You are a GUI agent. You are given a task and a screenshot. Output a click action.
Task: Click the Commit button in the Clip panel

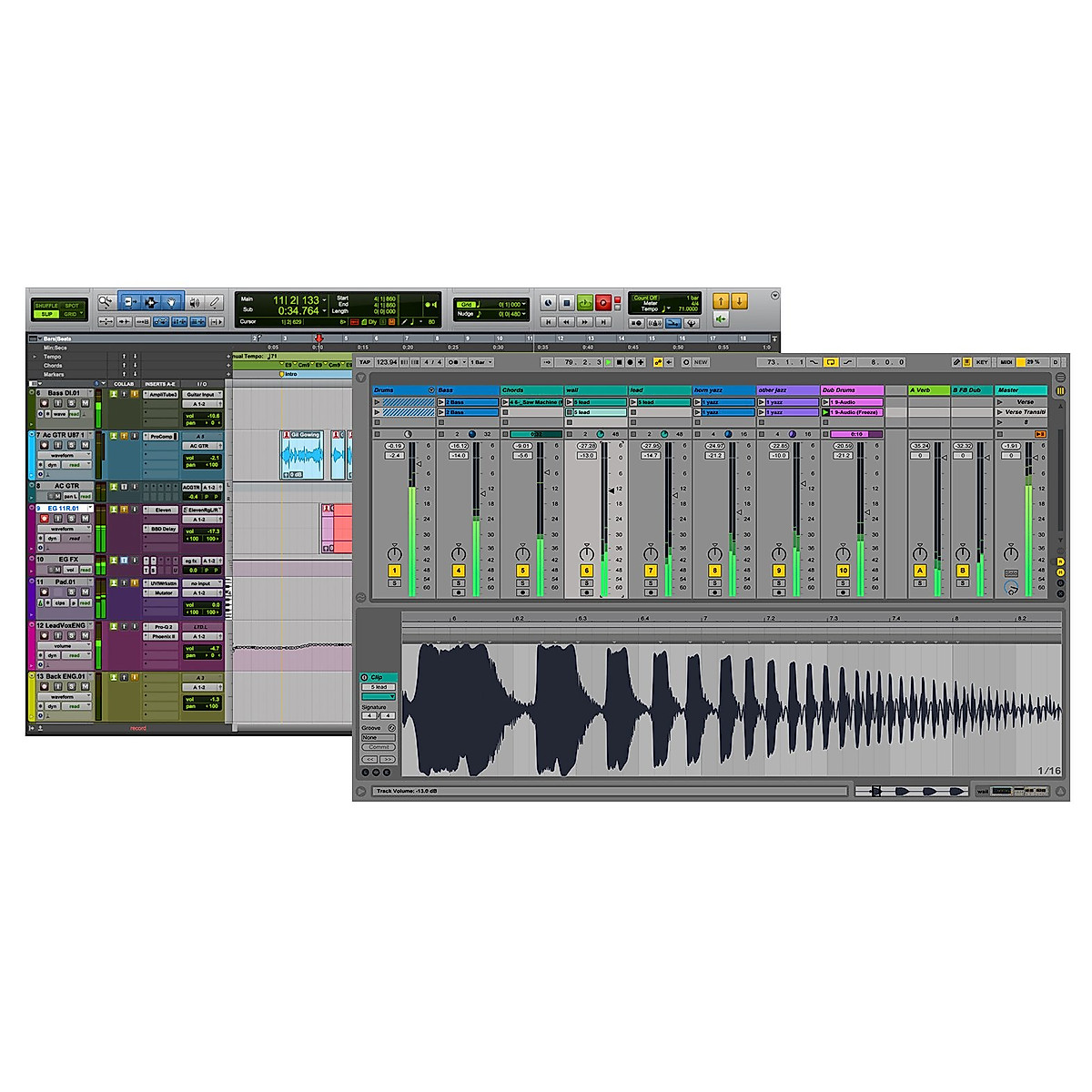(x=379, y=746)
